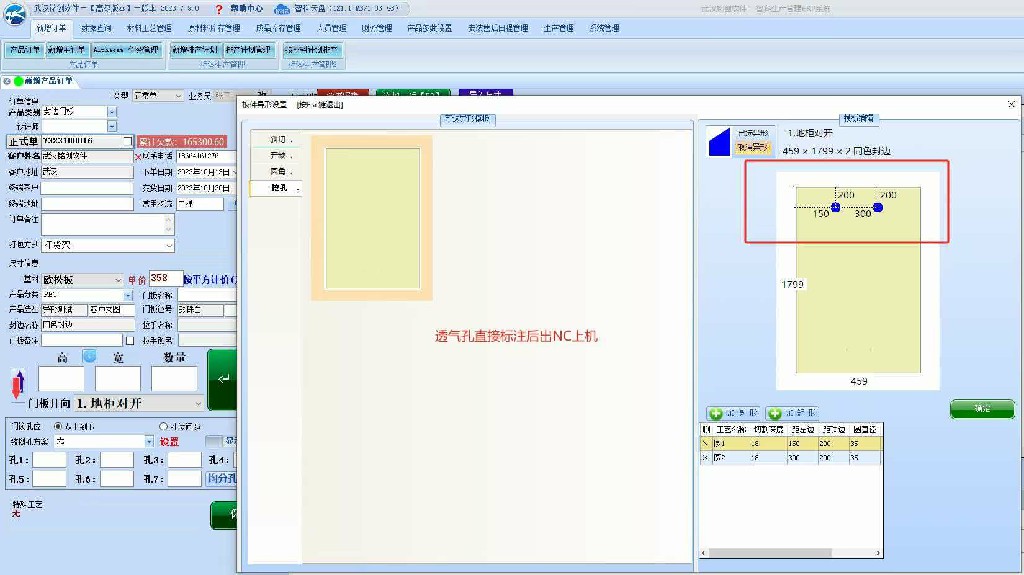Toggle the grey checkbox right of red 设置
Image resolution: width=1024 pixels, height=575 pixels.
coord(214,442)
